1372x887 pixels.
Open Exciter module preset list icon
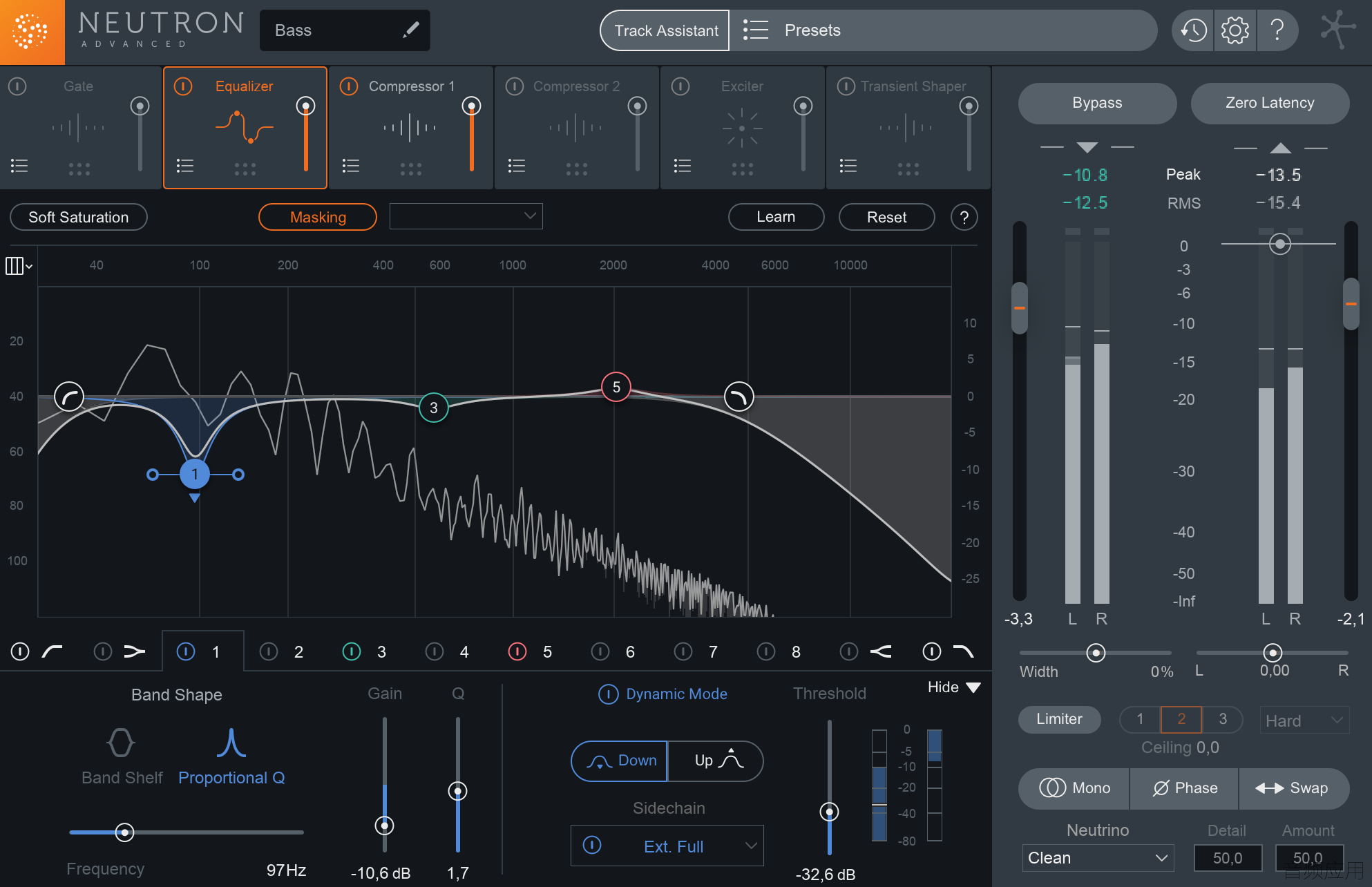point(683,166)
